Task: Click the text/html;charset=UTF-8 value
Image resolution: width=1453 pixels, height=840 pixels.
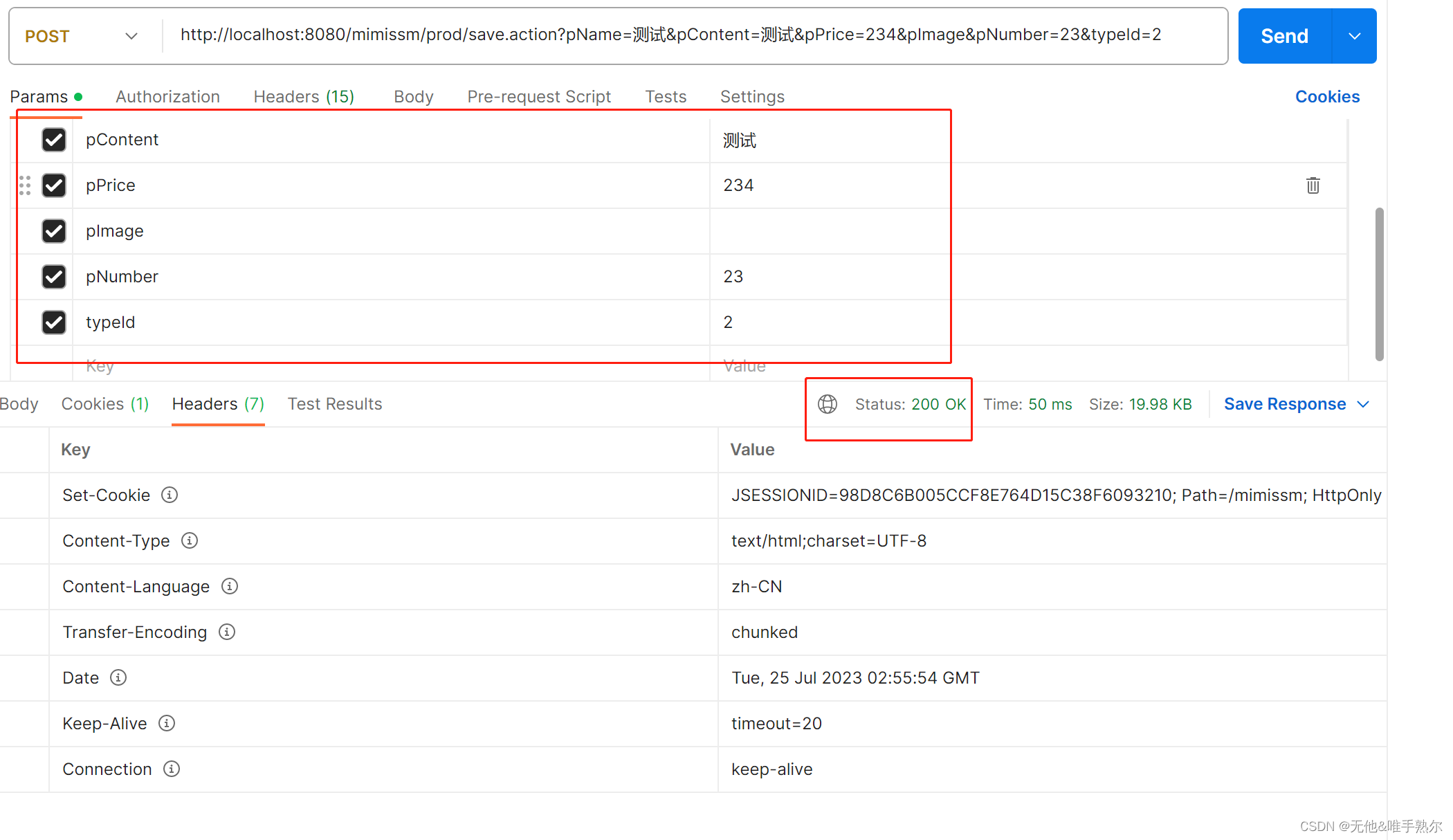Action: coord(829,541)
